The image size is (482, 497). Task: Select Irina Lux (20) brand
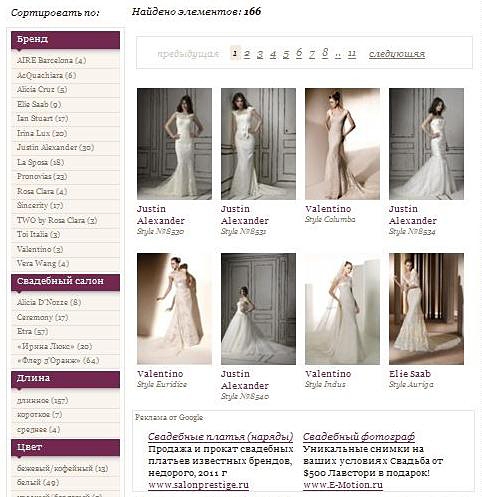42,133
